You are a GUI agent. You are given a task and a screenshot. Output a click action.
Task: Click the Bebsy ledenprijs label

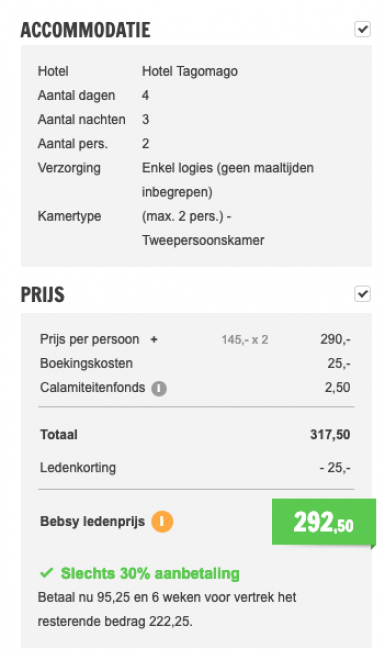pyautogui.click(x=93, y=522)
